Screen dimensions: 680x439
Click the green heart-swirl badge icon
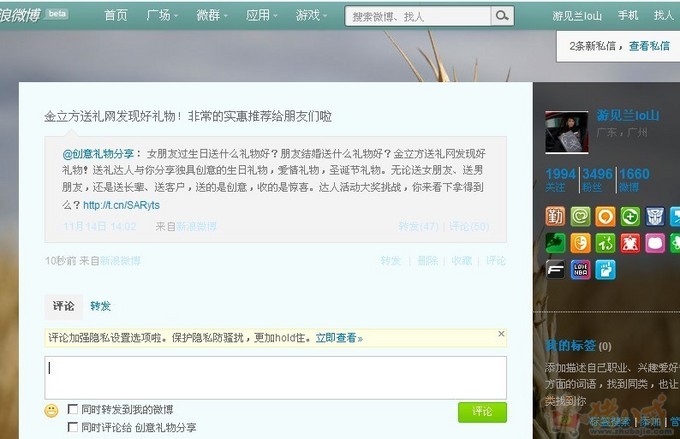click(580, 216)
